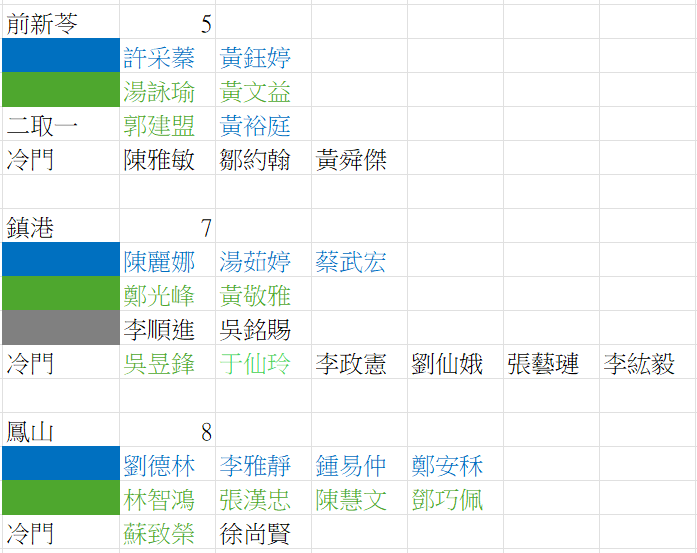This screenshot has height=553, width=697.
Task: Select the name 許采蓁
Action: [x=159, y=58]
